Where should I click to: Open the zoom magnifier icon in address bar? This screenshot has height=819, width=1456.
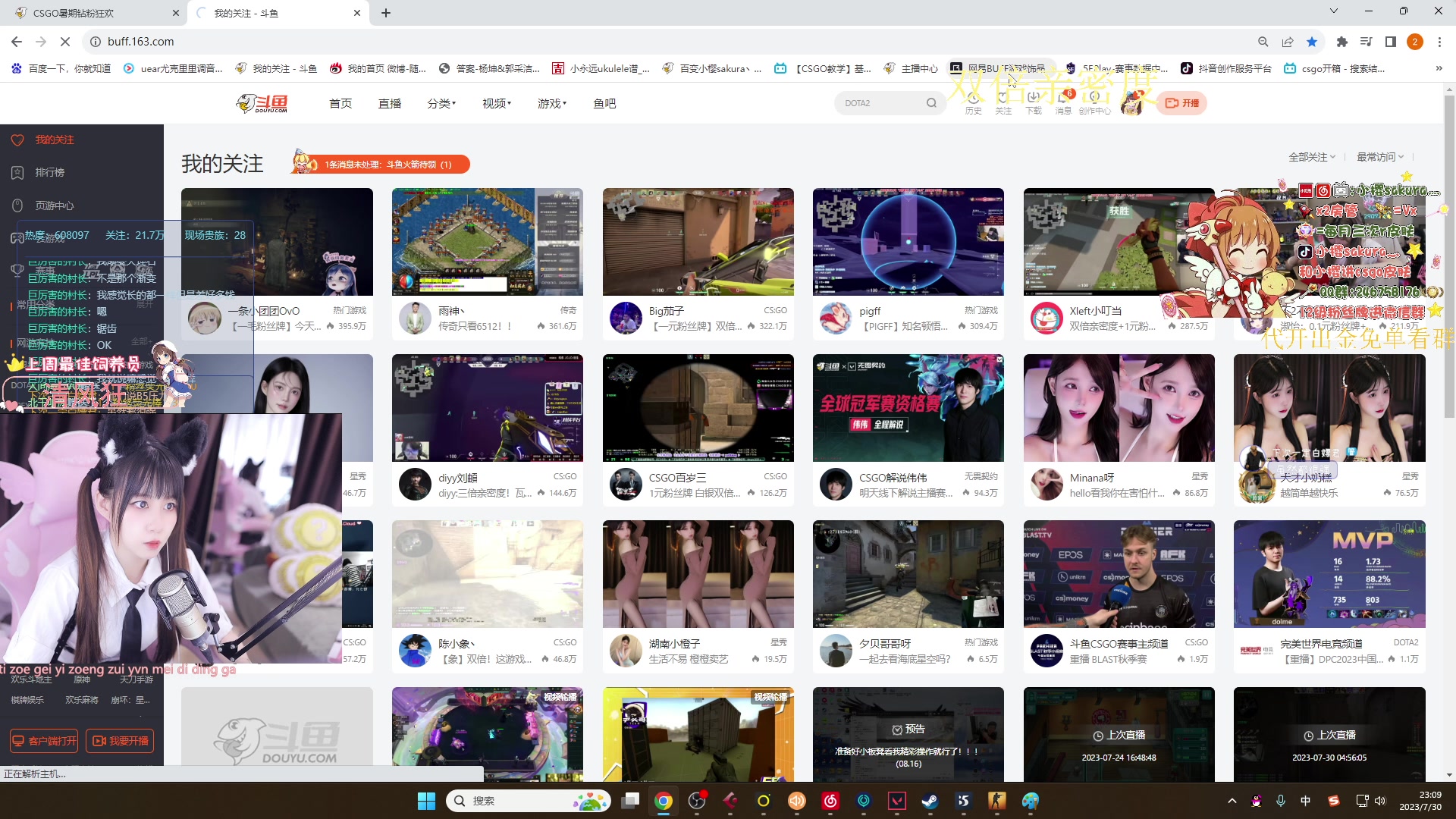(1263, 42)
